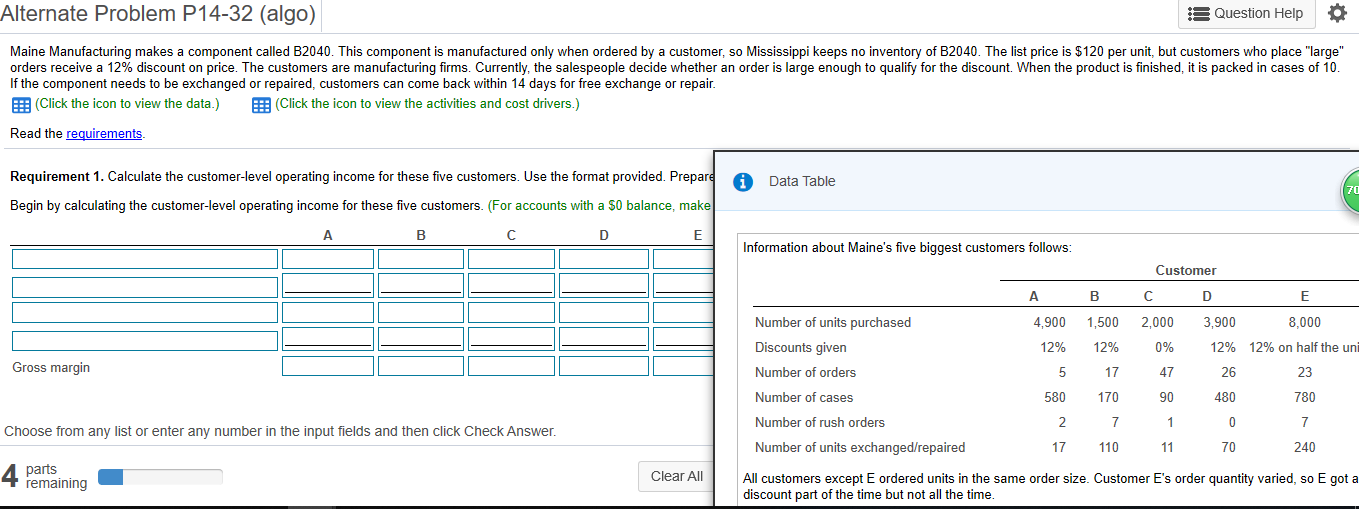This screenshot has width=1359, height=509.
Task: Click the 'Gross margin' row label
Action: click(51, 367)
